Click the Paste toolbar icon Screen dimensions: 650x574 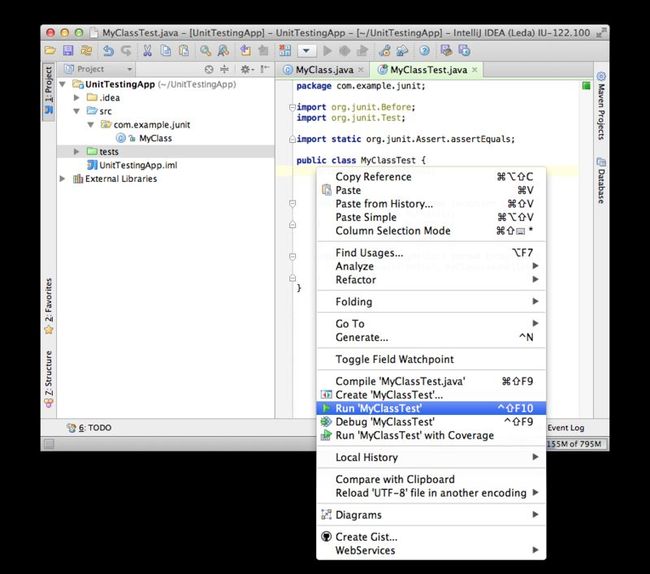tap(184, 51)
